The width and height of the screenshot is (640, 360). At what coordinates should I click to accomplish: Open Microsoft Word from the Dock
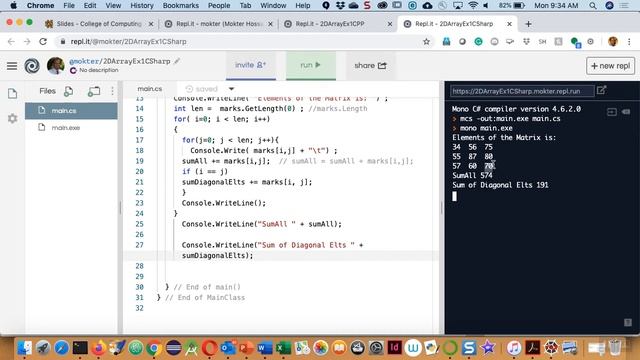pyautogui.click(x=265, y=348)
